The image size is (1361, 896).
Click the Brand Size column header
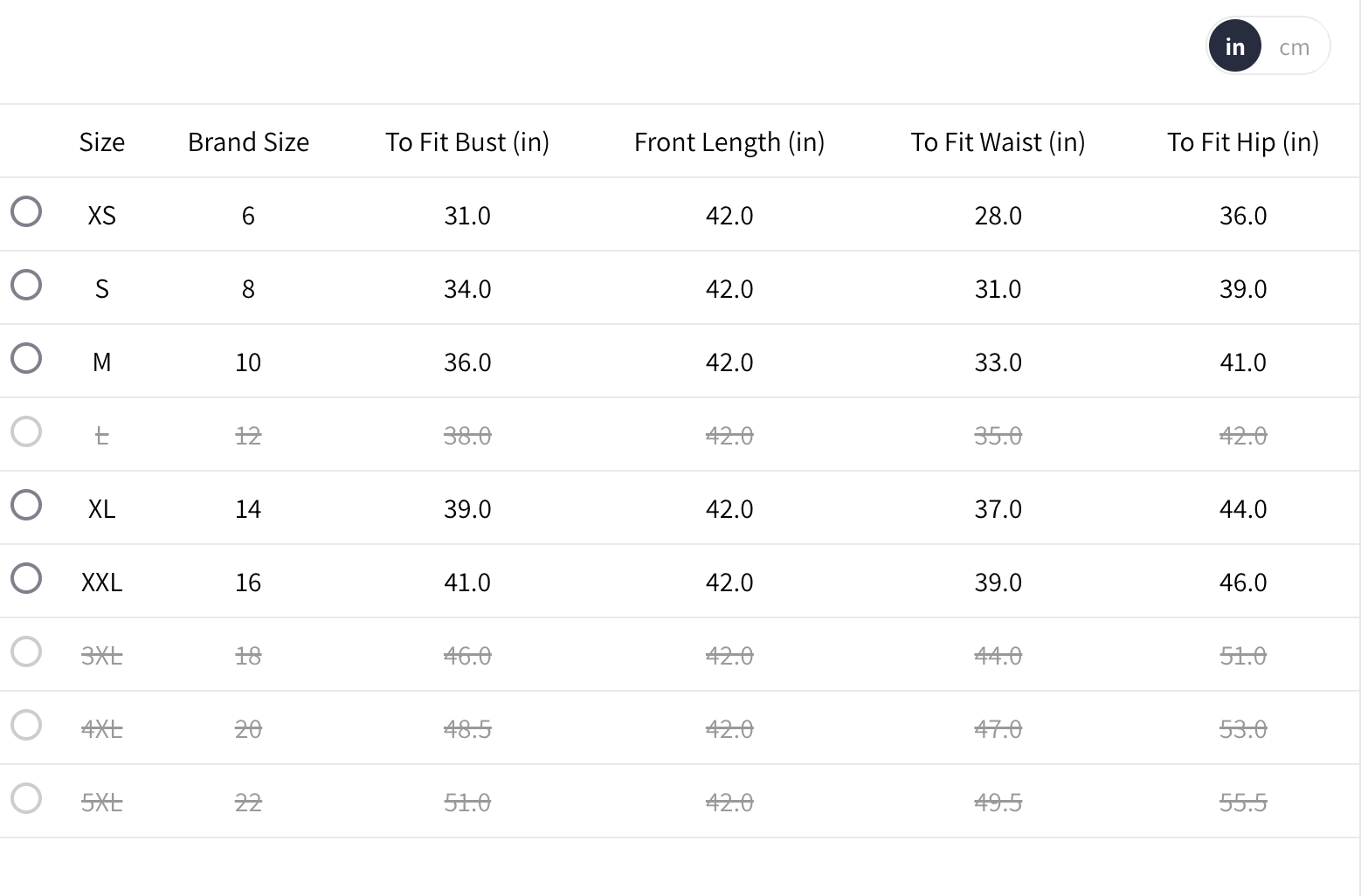click(x=248, y=142)
